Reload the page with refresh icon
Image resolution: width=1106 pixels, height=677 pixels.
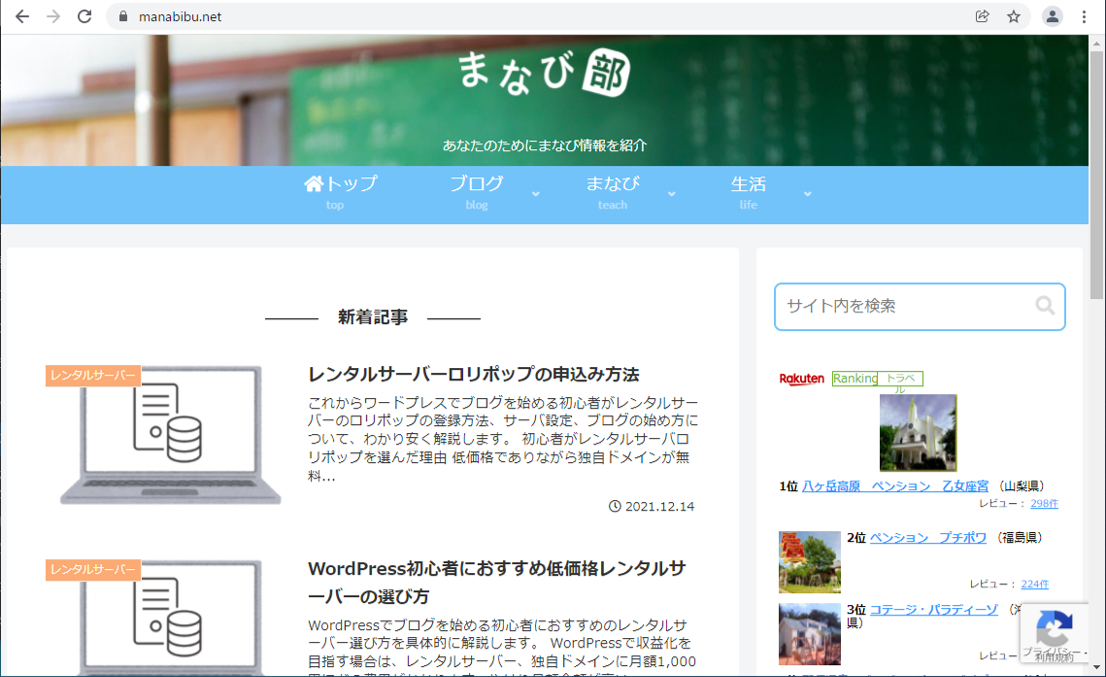pos(85,17)
